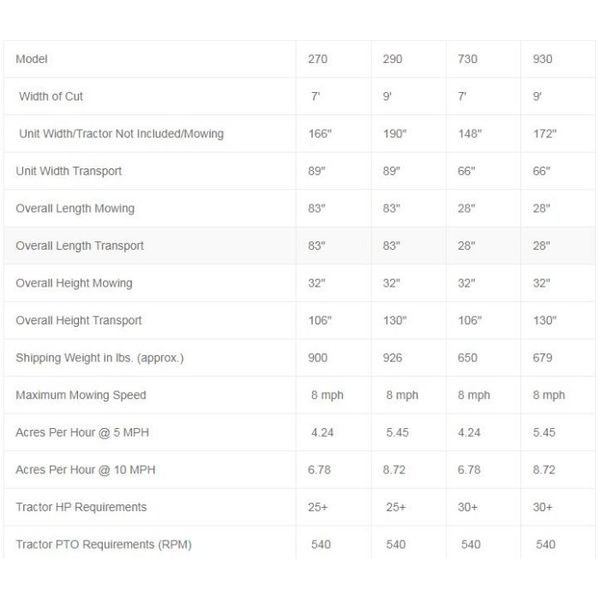Click the Tractor HP Requirements label

click(x=81, y=507)
